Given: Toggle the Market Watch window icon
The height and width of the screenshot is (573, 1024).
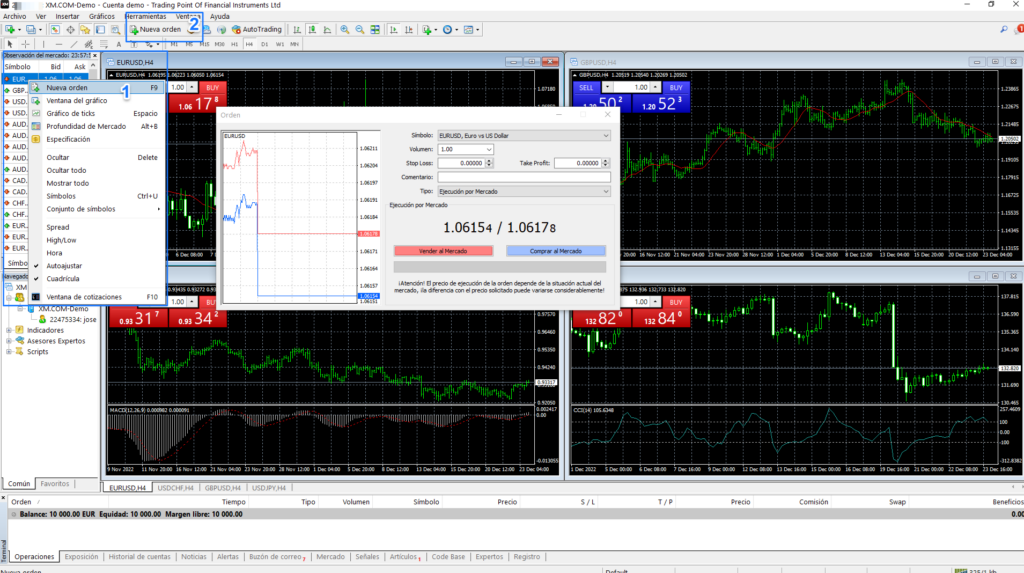Looking at the screenshot, I should tap(55, 29).
